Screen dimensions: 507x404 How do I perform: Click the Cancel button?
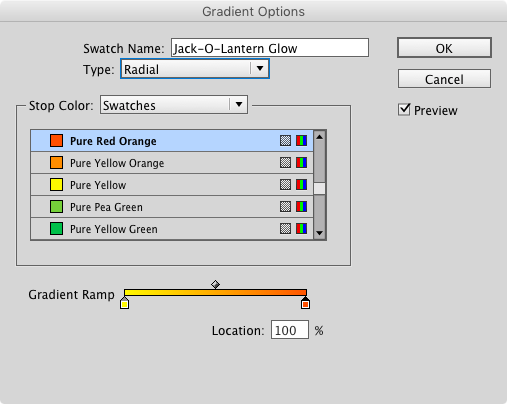coord(444,79)
